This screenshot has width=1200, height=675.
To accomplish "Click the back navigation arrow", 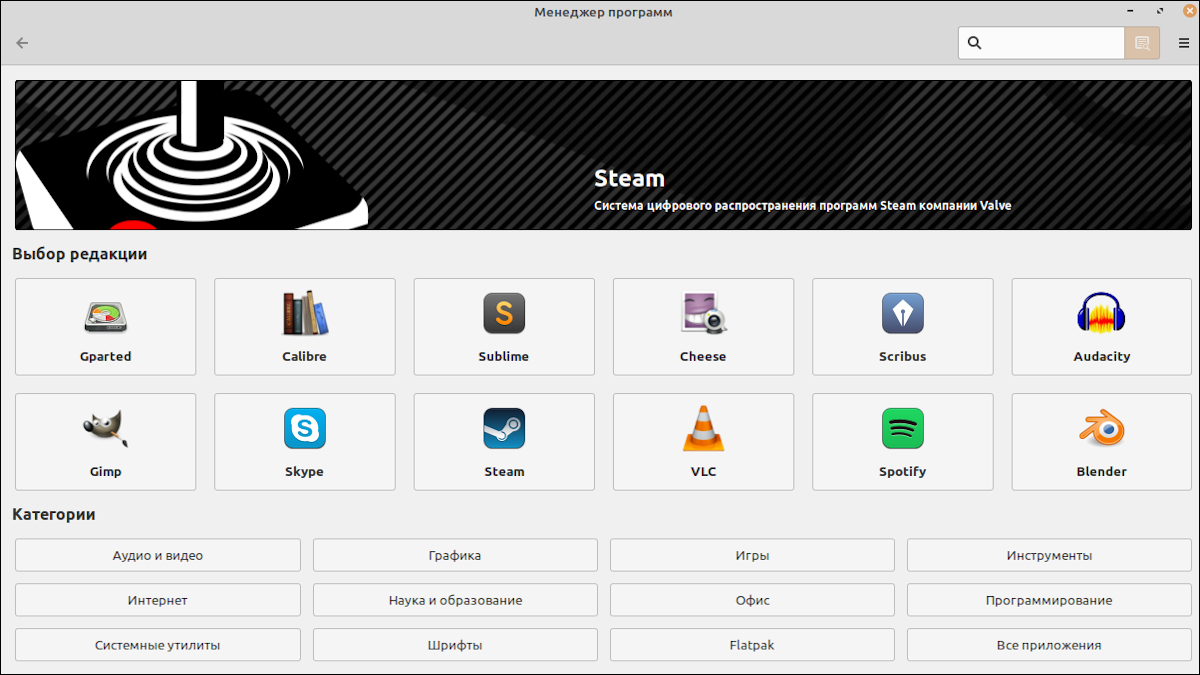I will coord(22,43).
